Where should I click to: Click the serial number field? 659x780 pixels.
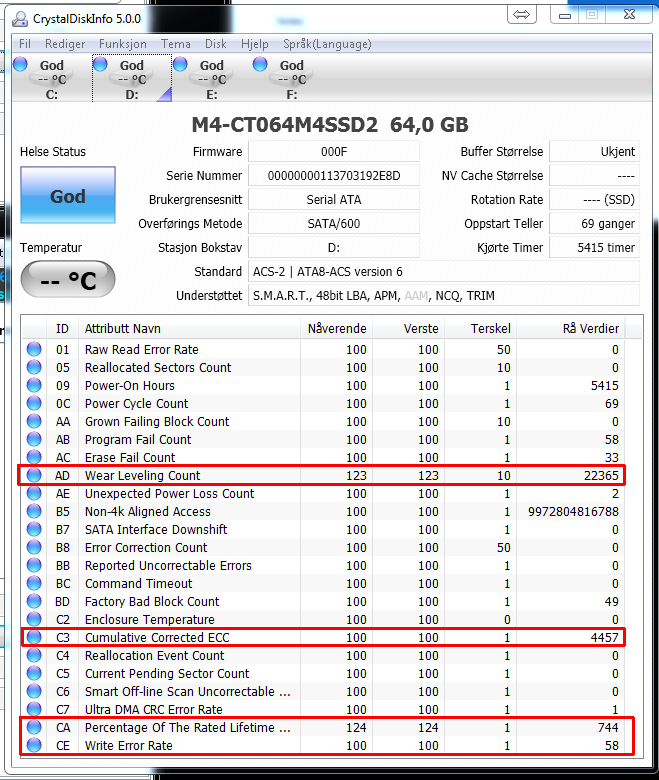(334, 176)
